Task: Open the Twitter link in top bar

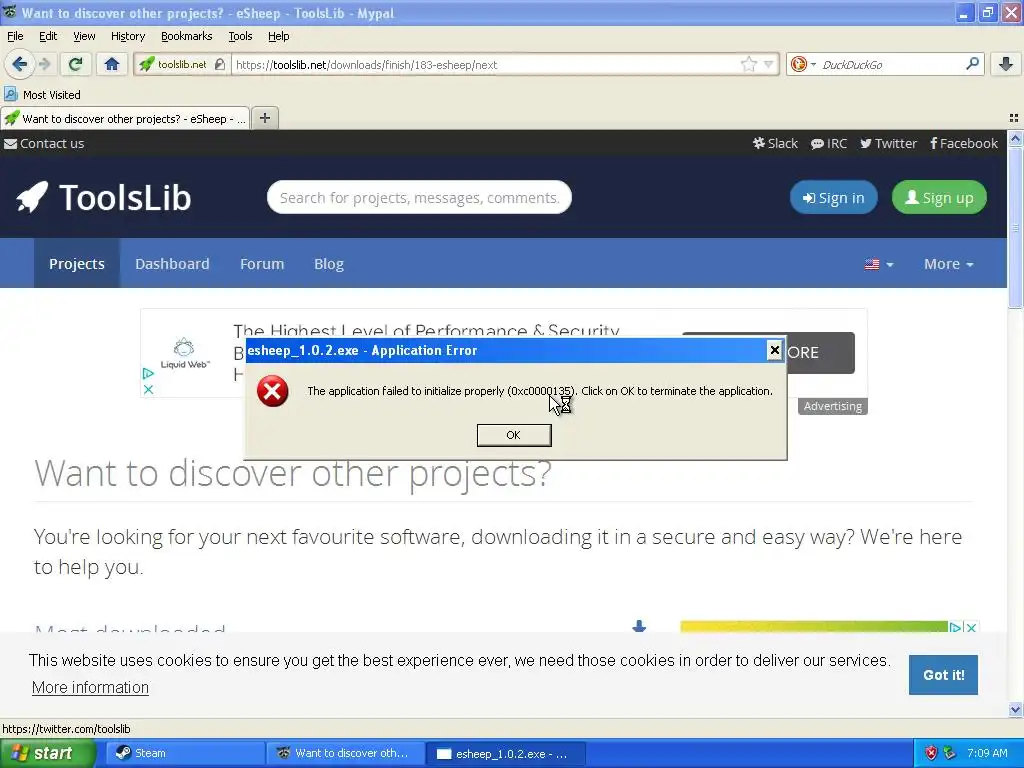Action: pos(888,143)
